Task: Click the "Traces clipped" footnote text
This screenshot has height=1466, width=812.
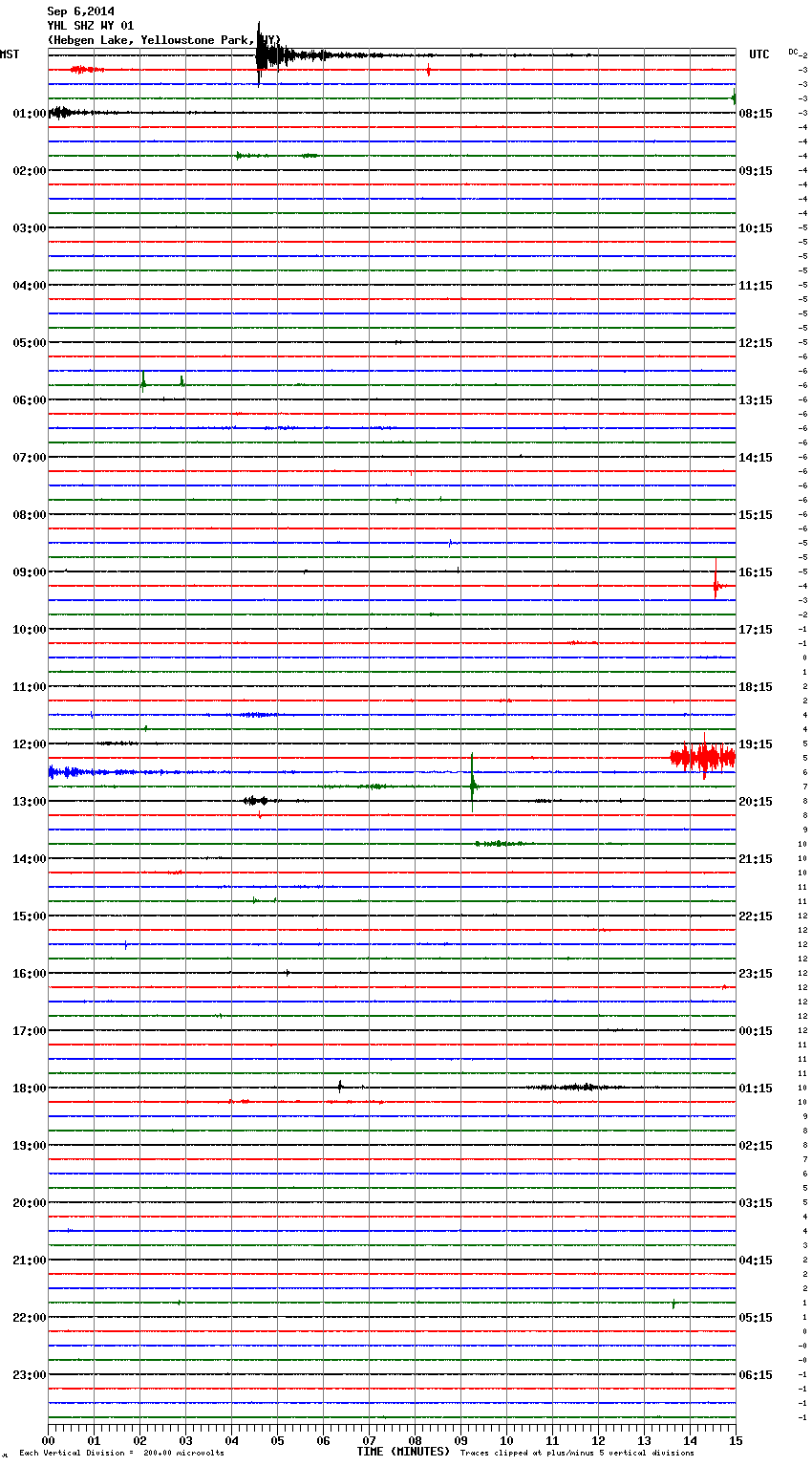Action: click(577, 1453)
